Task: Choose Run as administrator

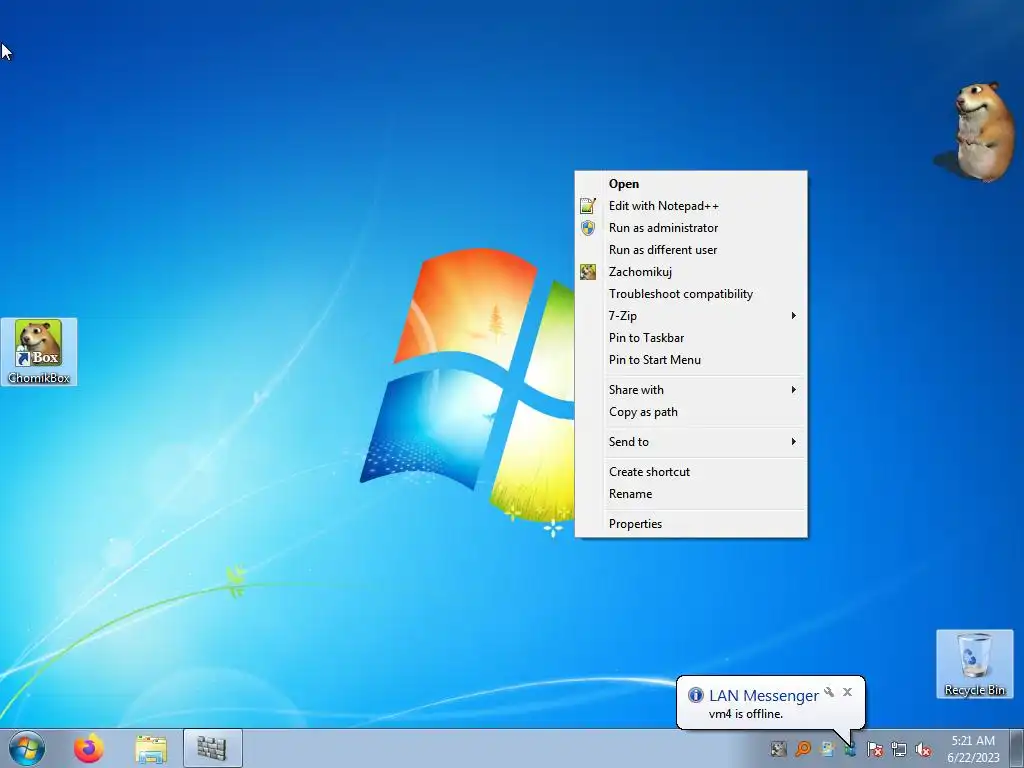Action: click(690, 228)
